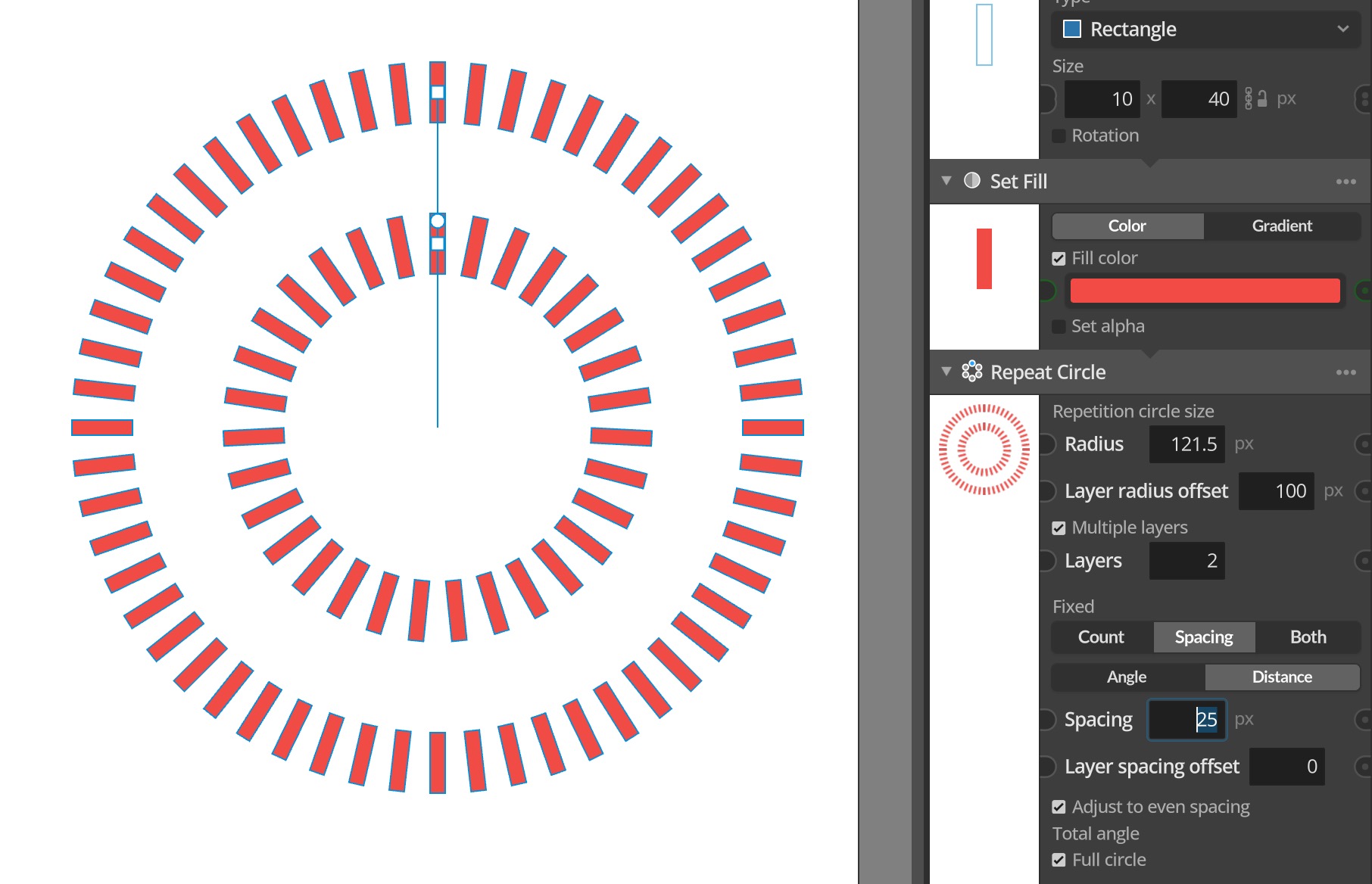Uncheck the Full circle option
The width and height of the screenshot is (1372, 884).
(x=1059, y=861)
